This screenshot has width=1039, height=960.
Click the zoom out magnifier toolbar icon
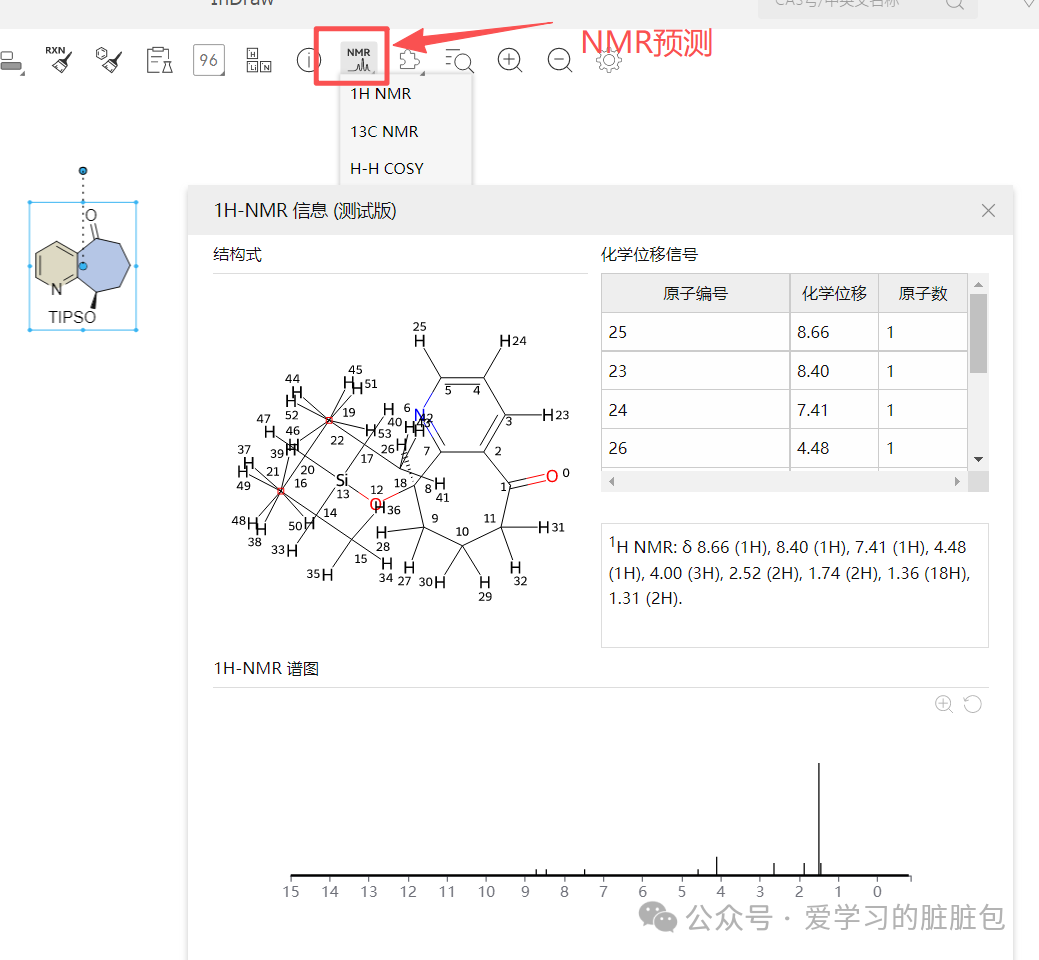click(560, 60)
